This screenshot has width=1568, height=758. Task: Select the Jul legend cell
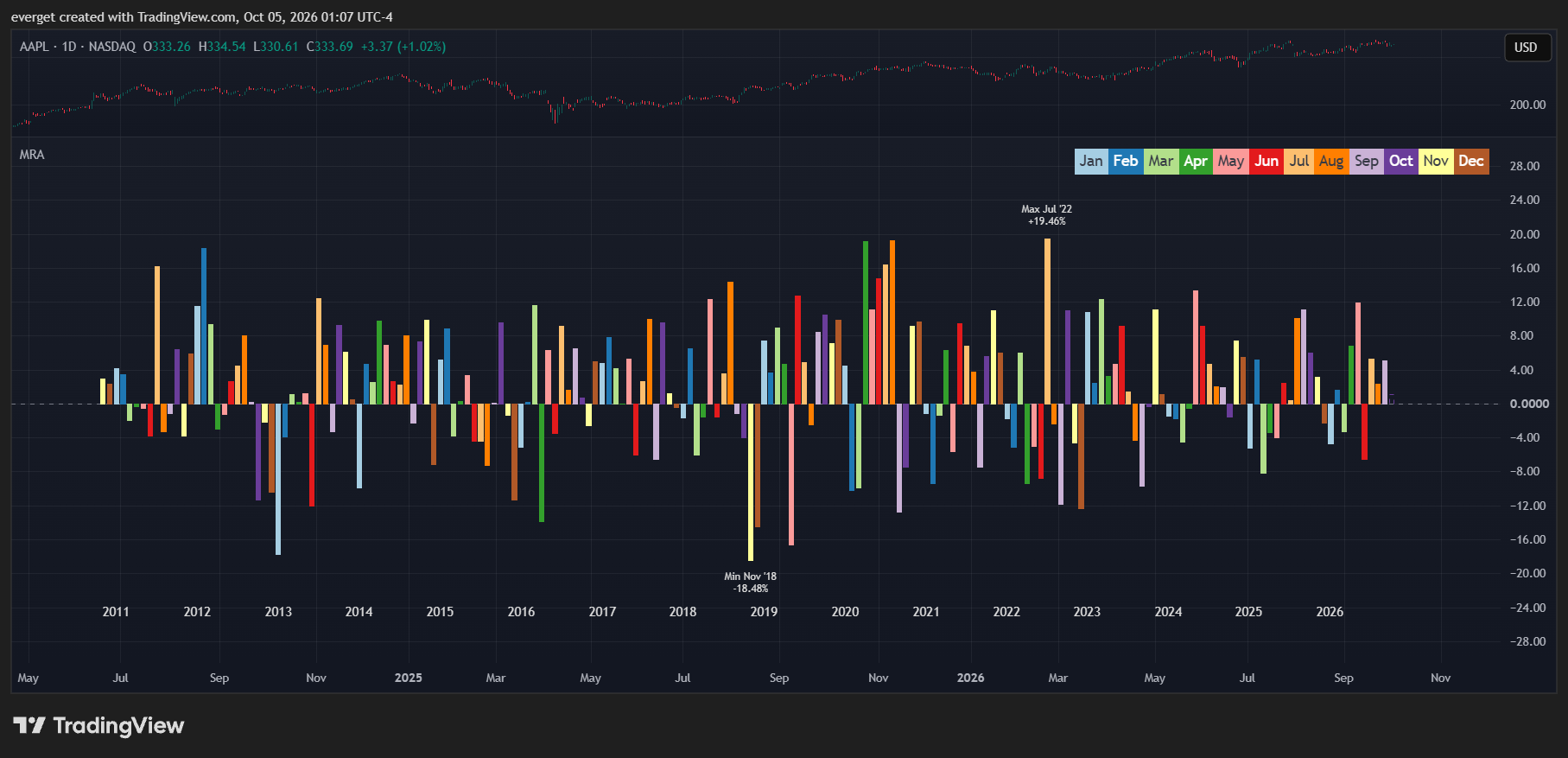pos(1299,161)
